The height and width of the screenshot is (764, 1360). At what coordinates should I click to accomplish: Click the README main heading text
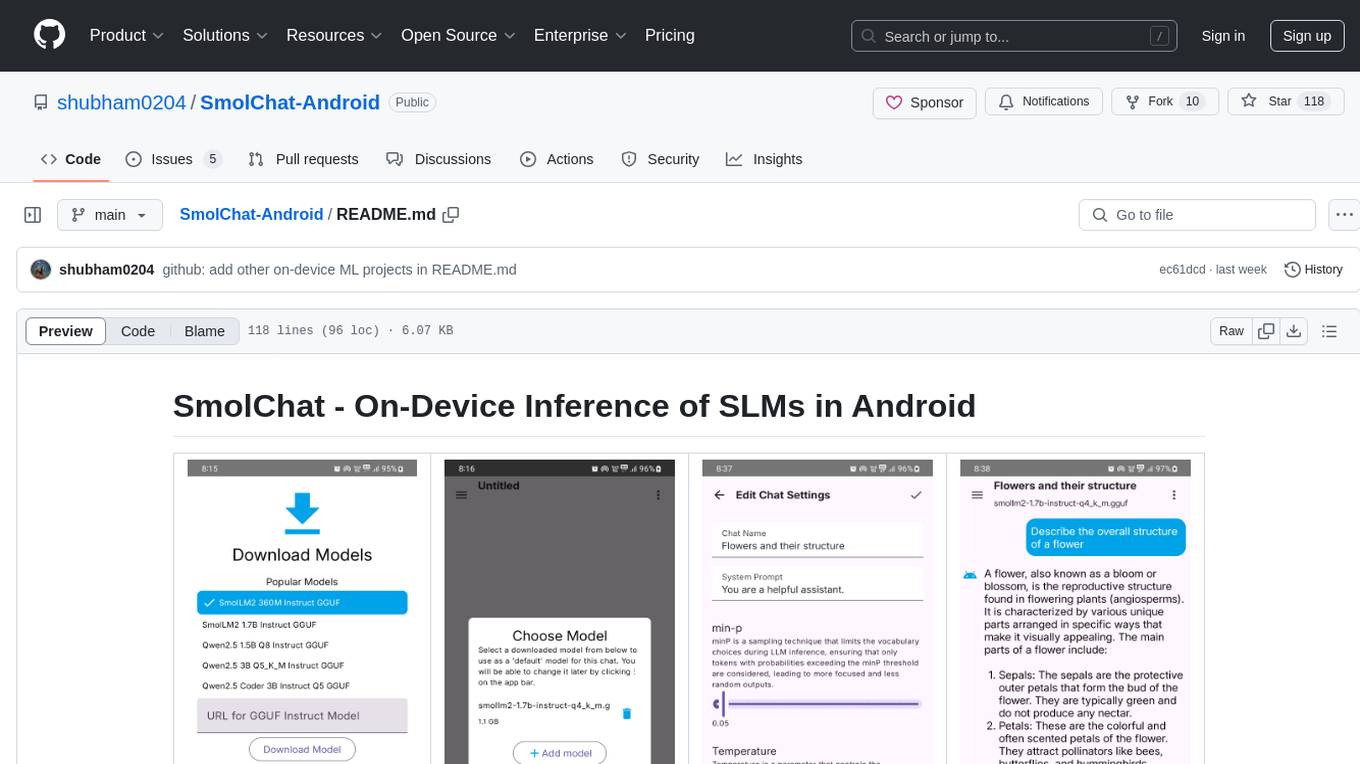[x=574, y=405]
